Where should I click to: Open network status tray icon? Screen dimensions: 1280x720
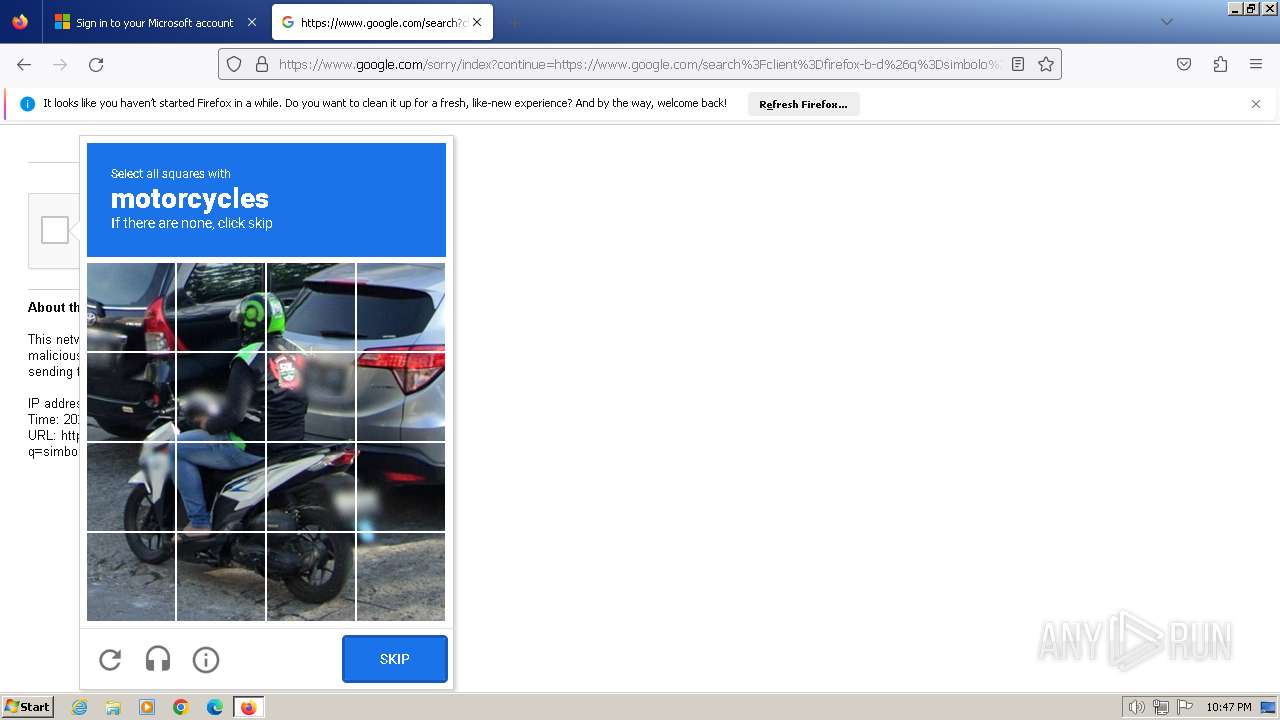pyautogui.click(x=1161, y=707)
